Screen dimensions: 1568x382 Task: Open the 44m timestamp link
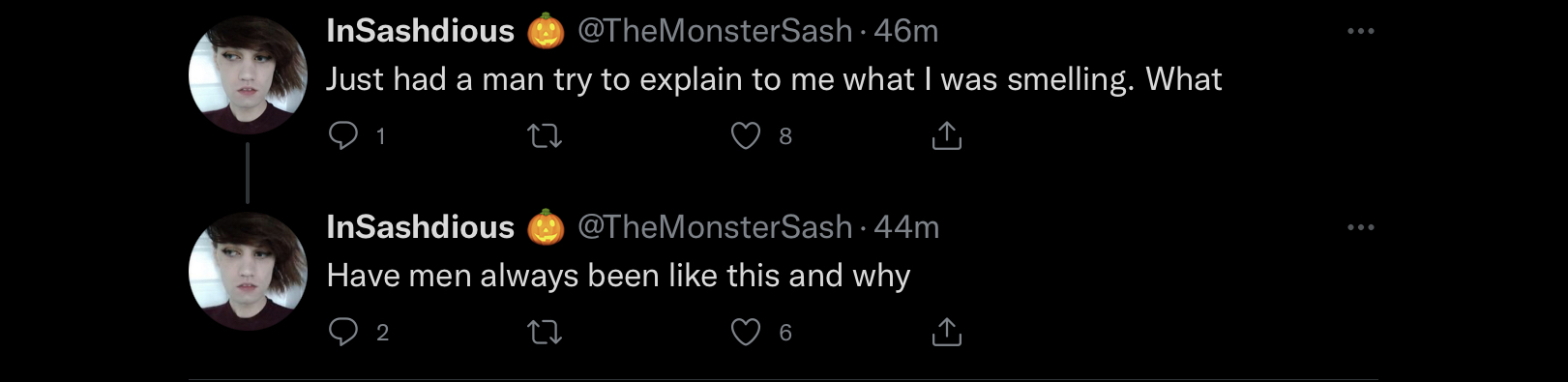(906, 227)
